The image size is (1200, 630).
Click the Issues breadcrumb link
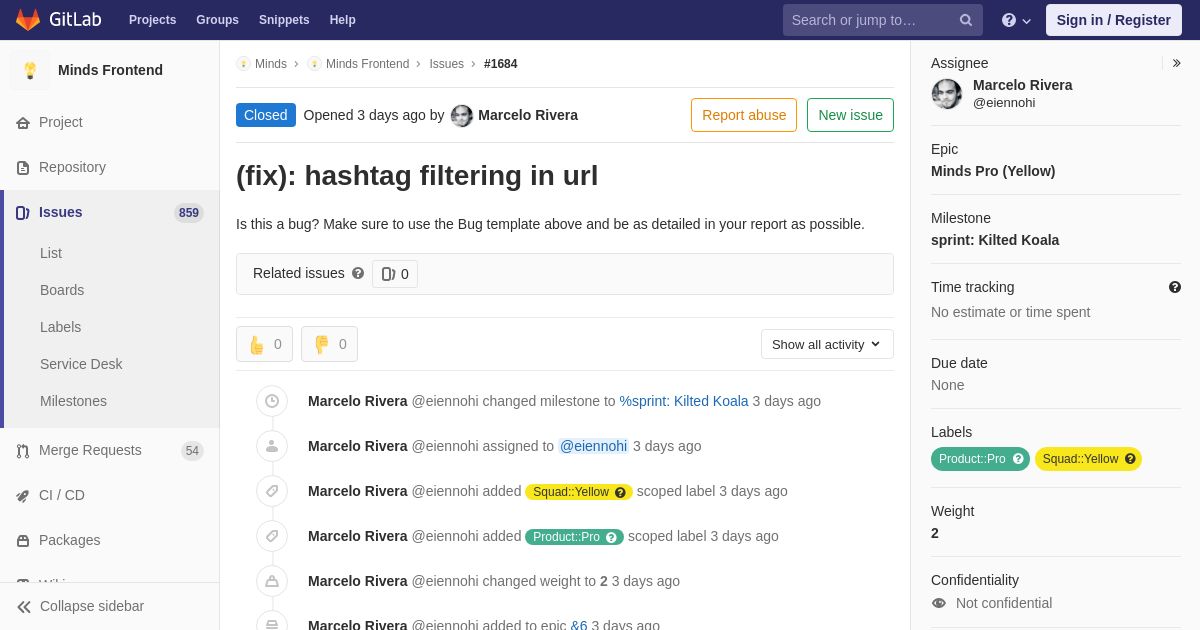point(446,64)
